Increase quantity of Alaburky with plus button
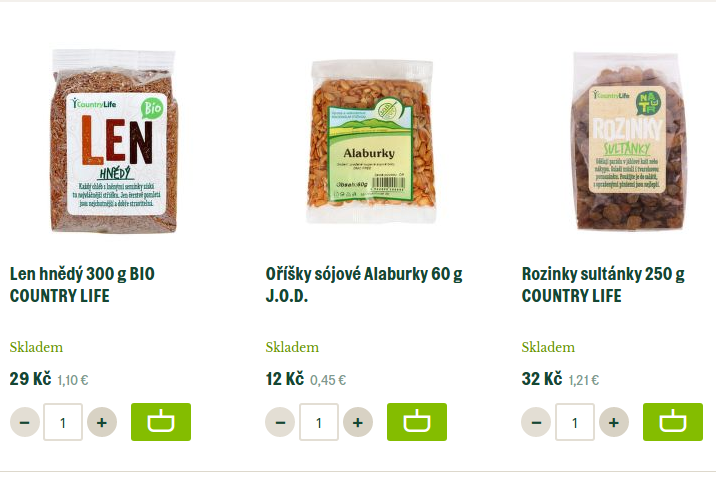 tap(358, 422)
